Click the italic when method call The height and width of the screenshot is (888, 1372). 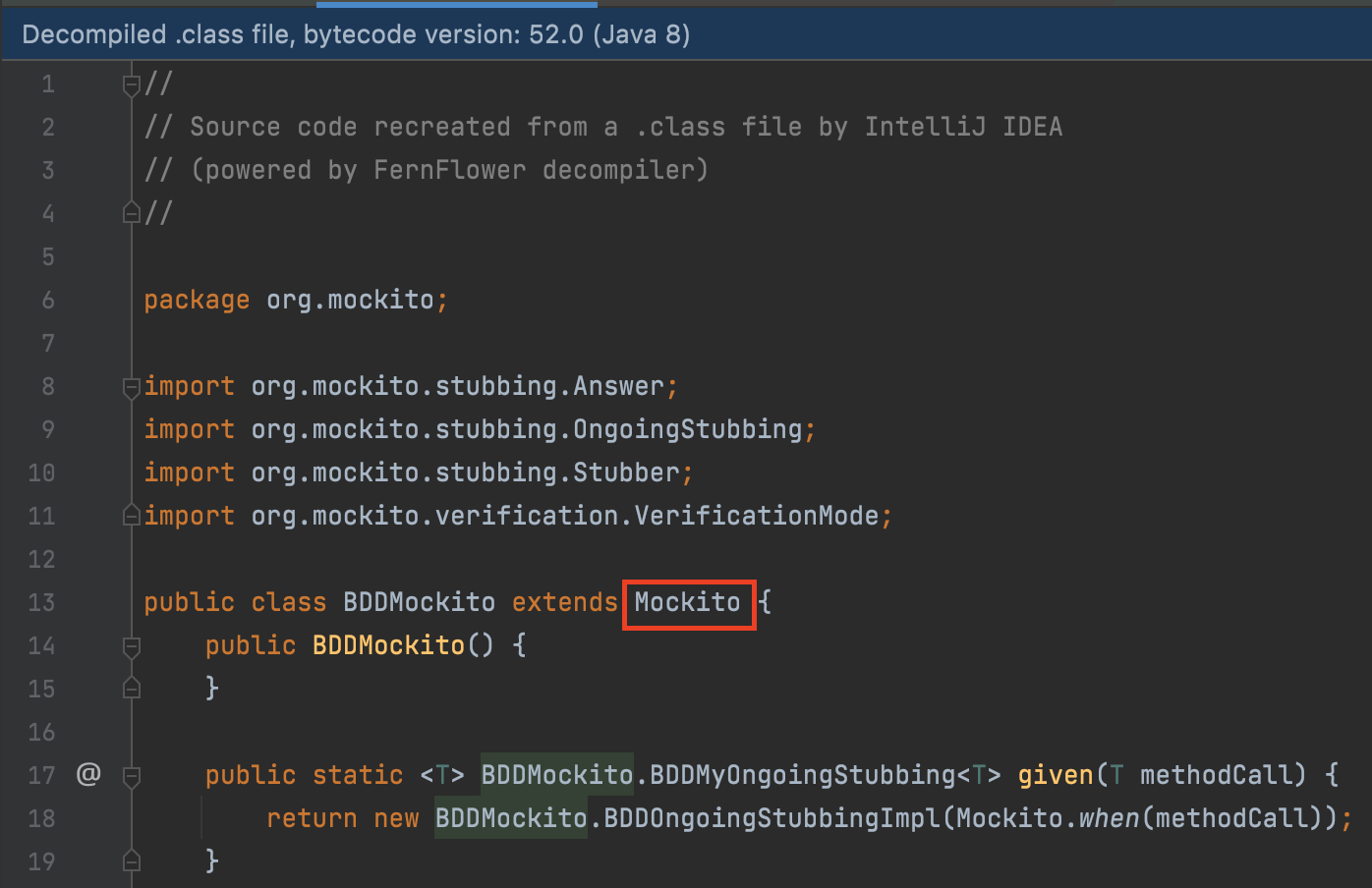1109,818
